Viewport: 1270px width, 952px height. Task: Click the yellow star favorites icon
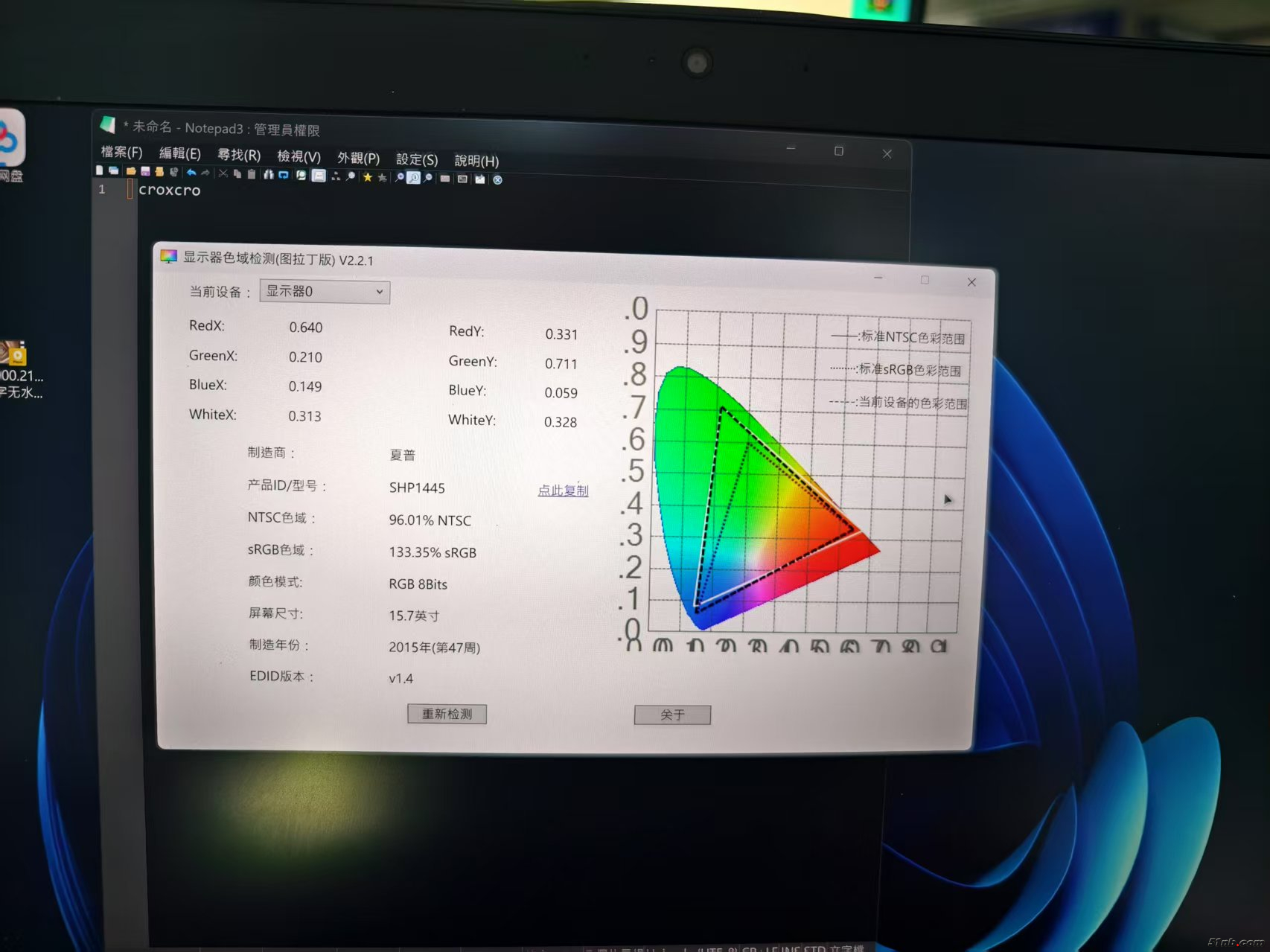click(x=367, y=176)
